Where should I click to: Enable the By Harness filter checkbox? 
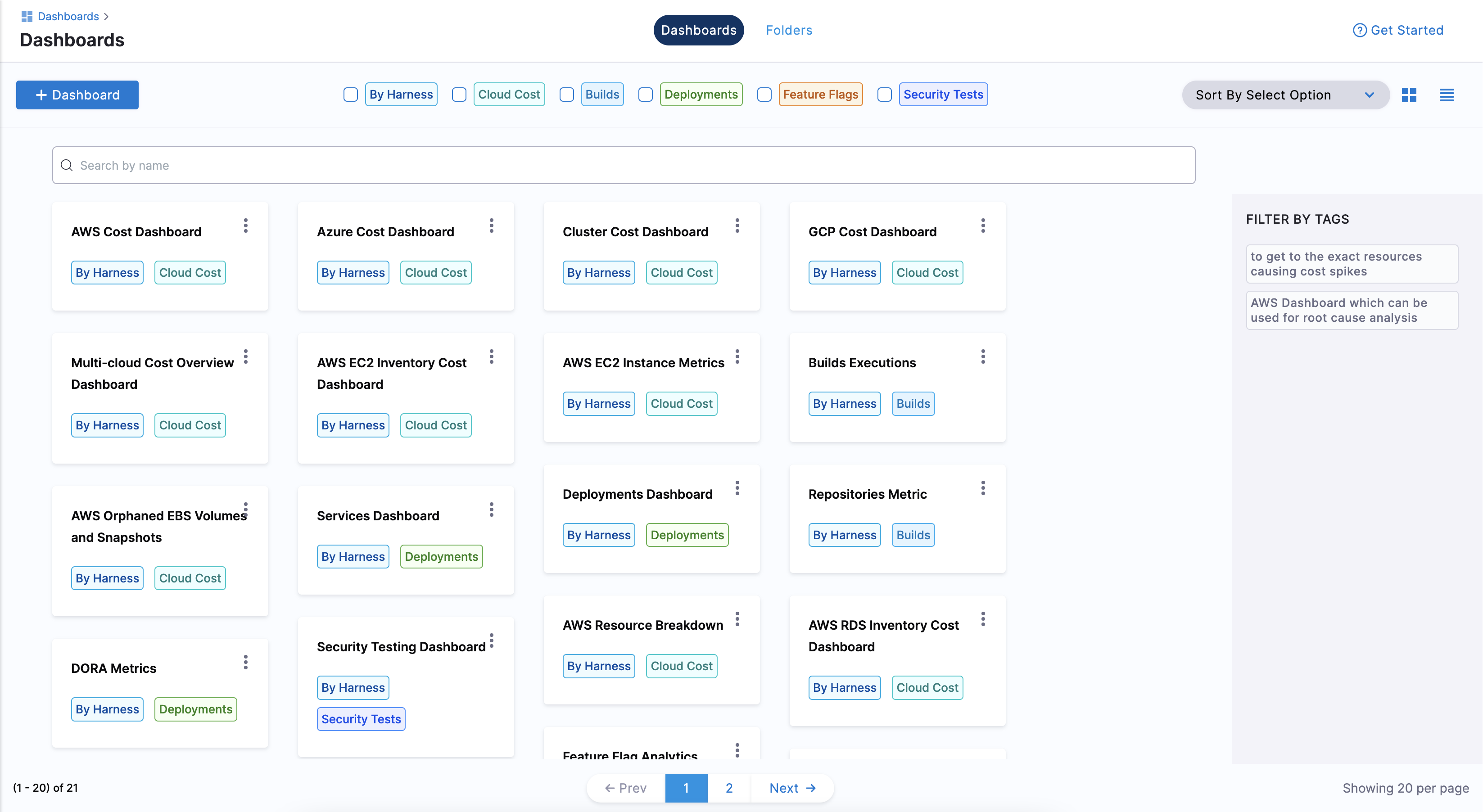pyautogui.click(x=351, y=95)
